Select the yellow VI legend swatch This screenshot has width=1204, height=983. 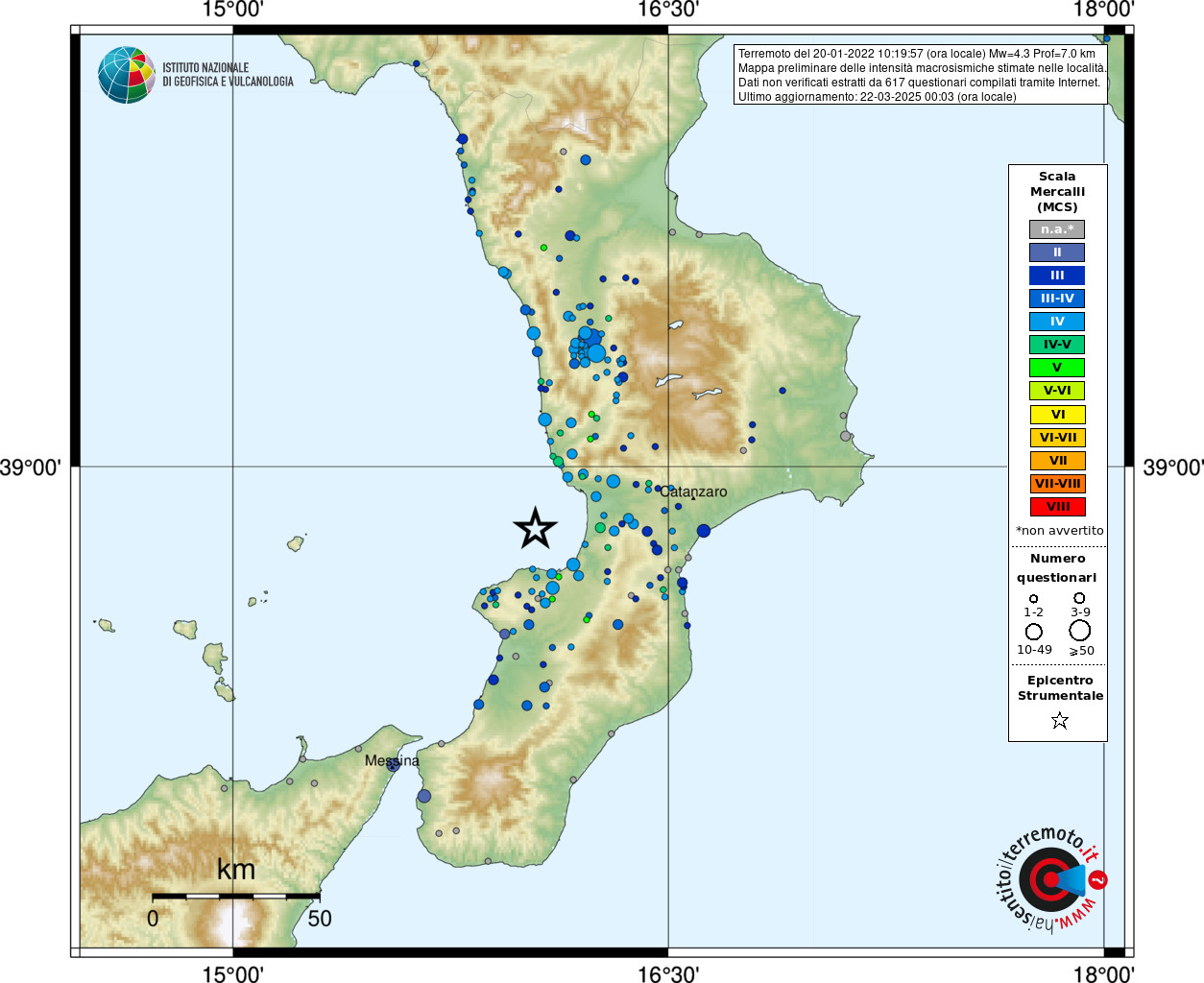tap(1057, 415)
